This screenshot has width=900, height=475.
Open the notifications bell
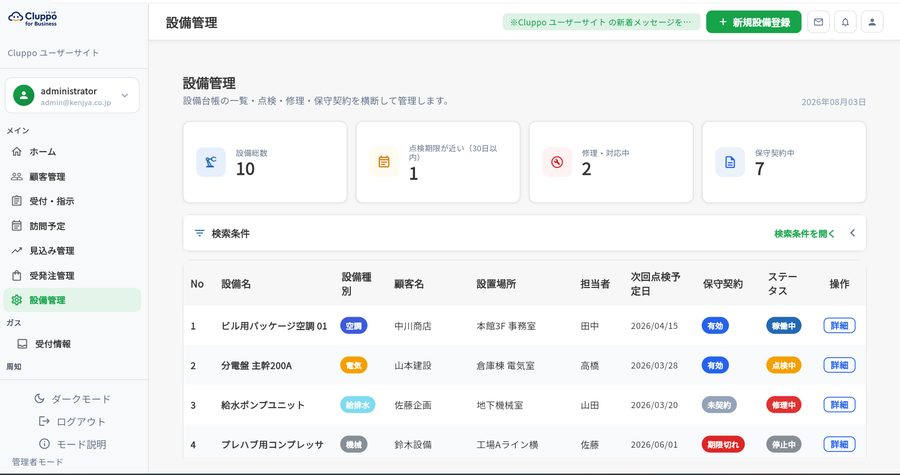tap(845, 22)
